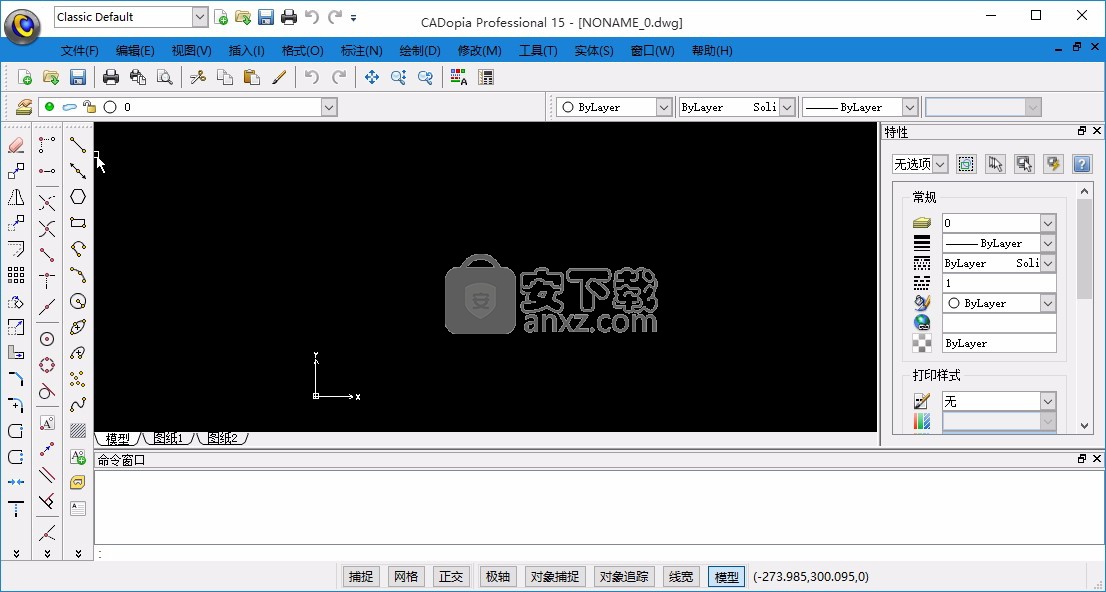Open the ByLayer color dropdown in toolbar
The image size is (1106, 592).
(663, 107)
